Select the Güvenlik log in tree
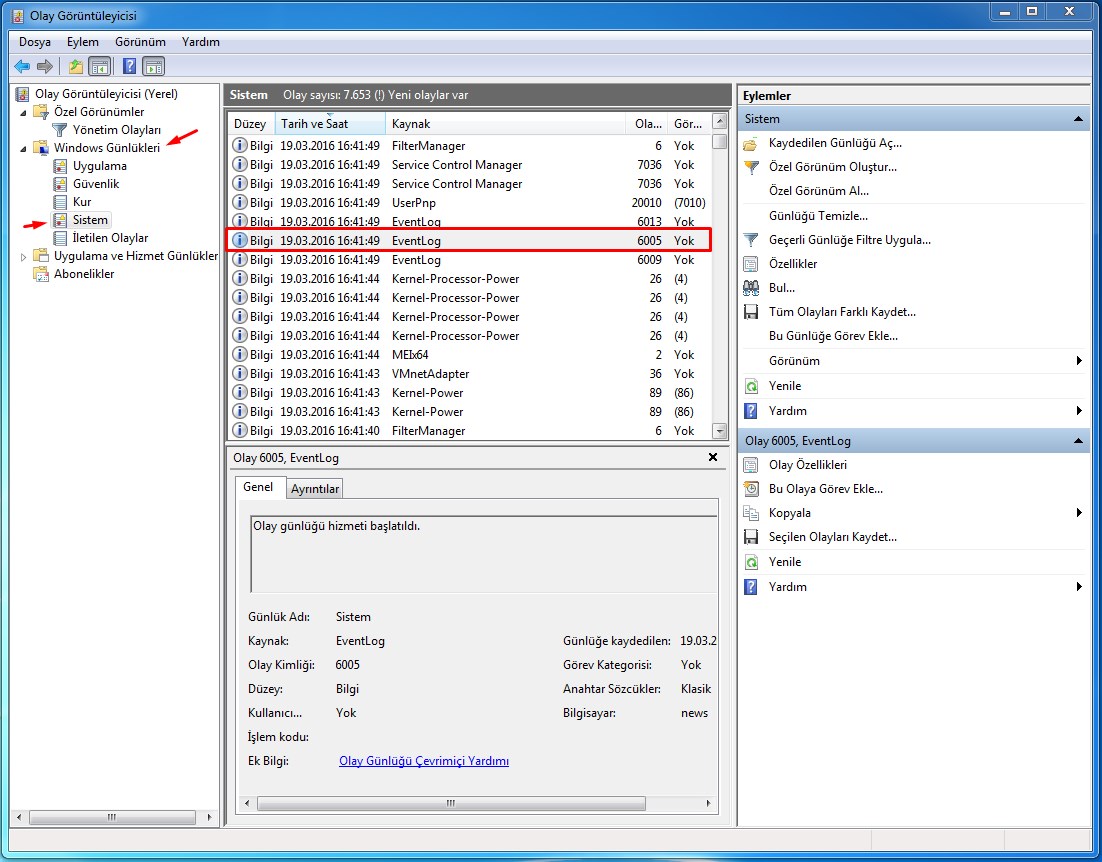 [96, 184]
